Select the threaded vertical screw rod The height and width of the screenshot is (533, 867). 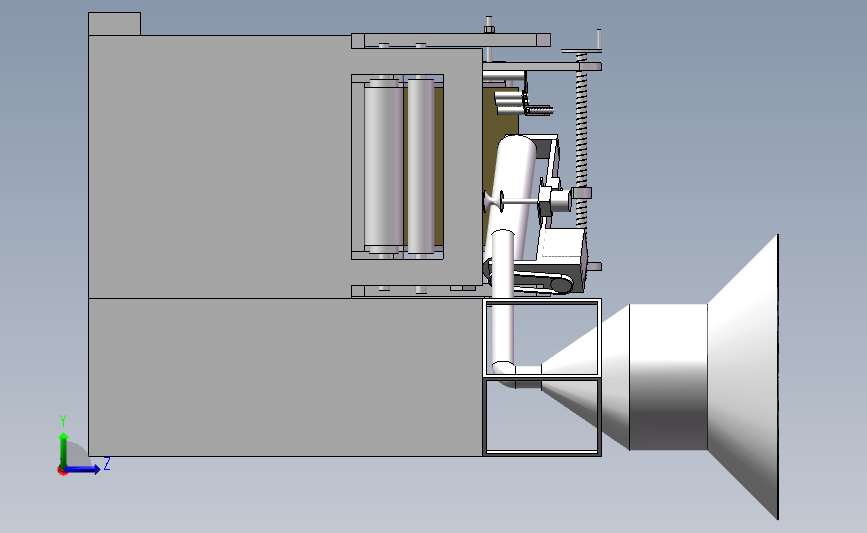click(x=581, y=139)
